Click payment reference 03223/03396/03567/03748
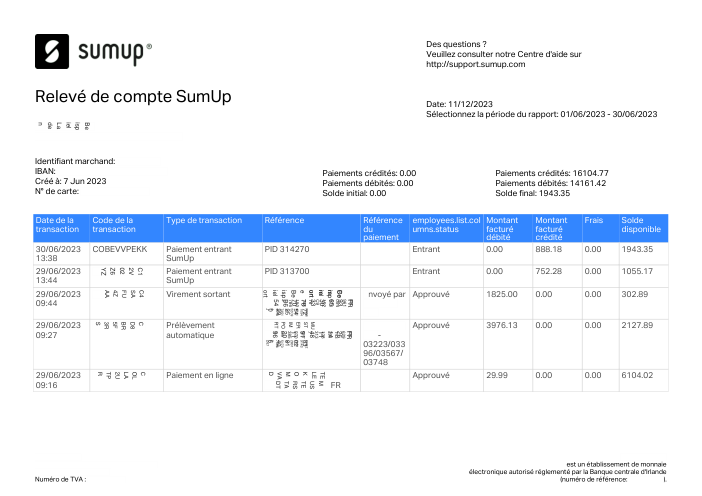The image size is (702, 496). coord(384,353)
